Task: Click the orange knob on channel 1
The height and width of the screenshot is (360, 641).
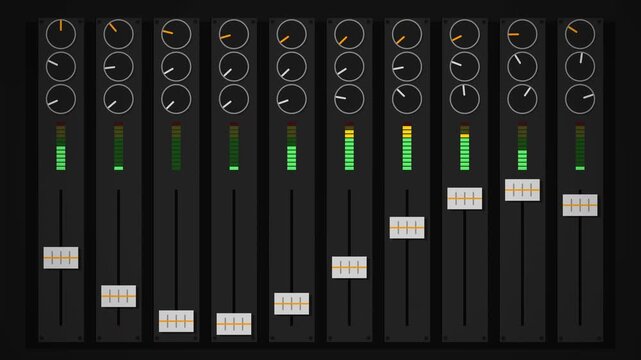Action: (x=61, y=34)
